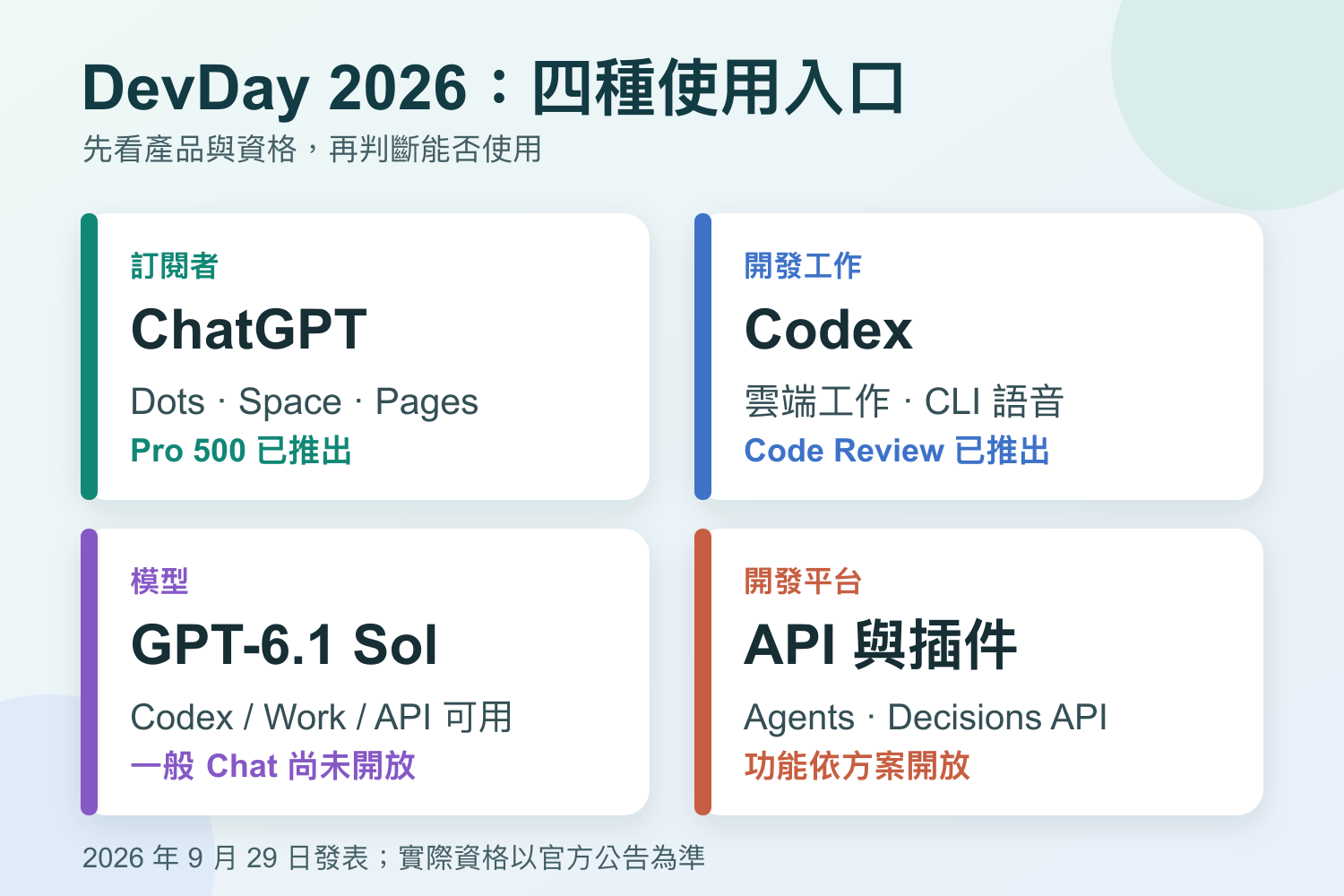Click the footer note '2026 年 9 月 29 日發表'

pyautogui.click(x=226, y=858)
